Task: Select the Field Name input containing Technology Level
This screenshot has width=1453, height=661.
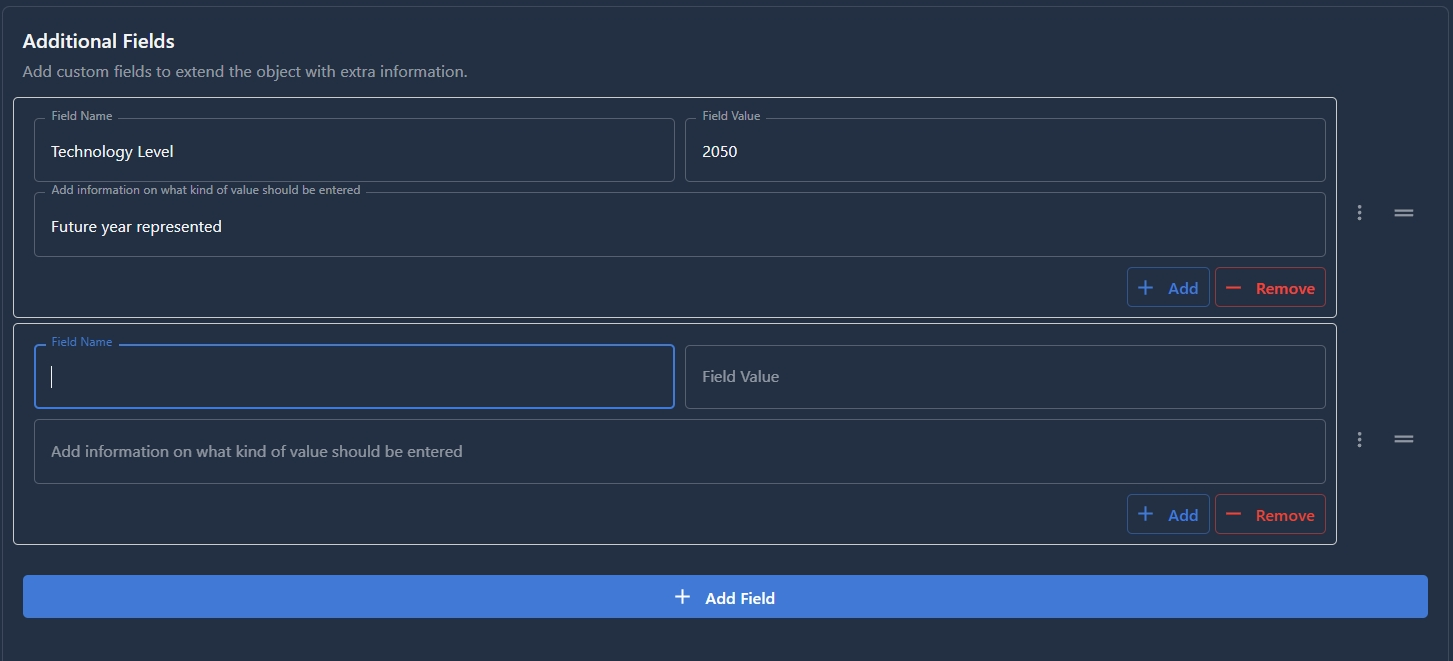Action: tap(354, 150)
